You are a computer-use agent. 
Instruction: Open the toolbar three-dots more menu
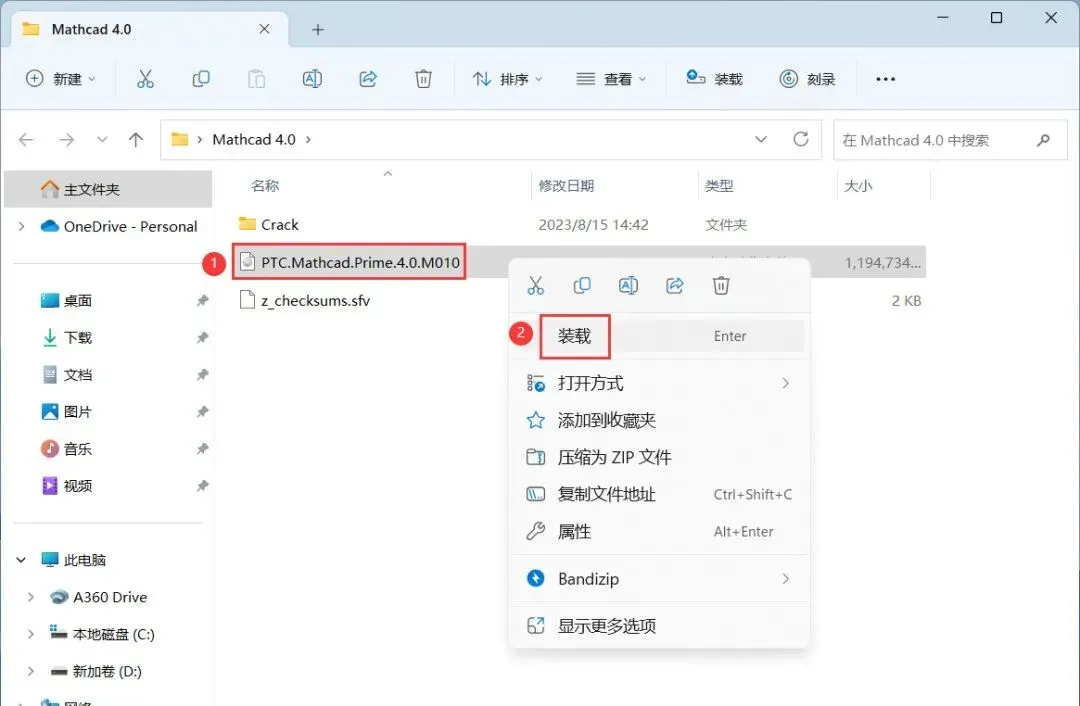[x=885, y=79]
